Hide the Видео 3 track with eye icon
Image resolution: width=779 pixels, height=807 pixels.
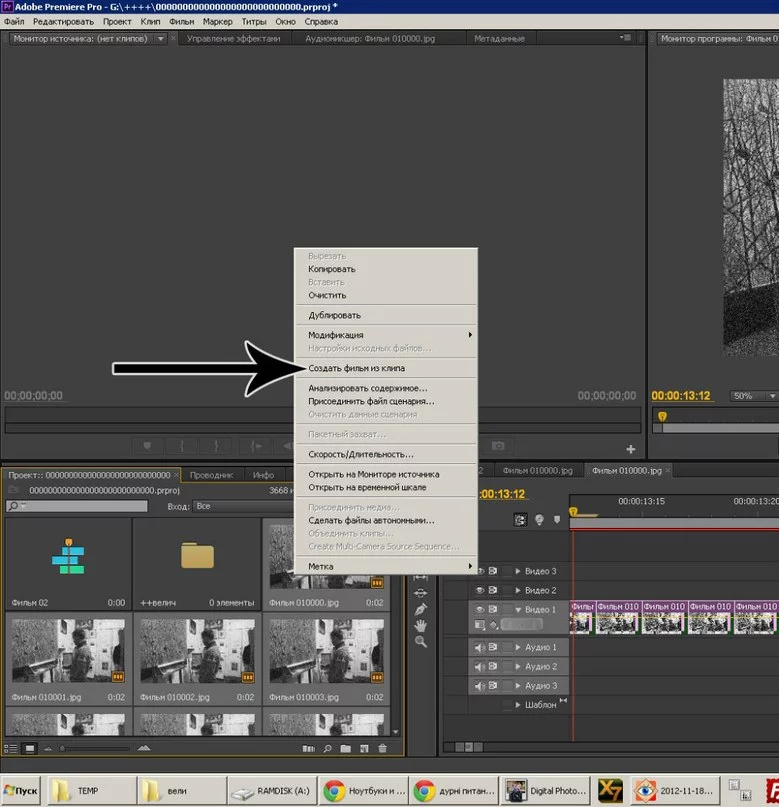(480, 571)
